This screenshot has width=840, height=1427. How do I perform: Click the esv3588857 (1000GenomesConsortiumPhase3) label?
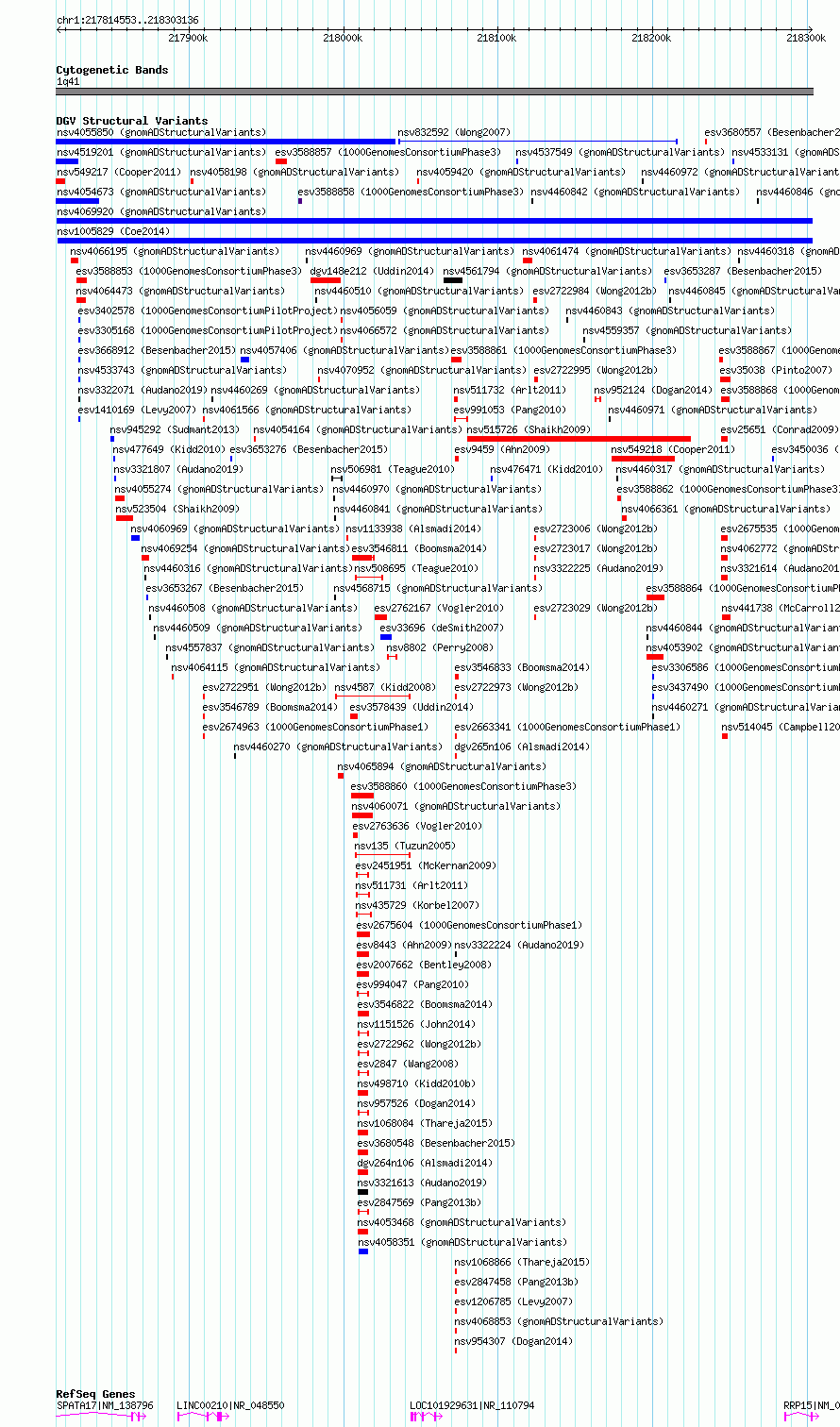click(388, 152)
